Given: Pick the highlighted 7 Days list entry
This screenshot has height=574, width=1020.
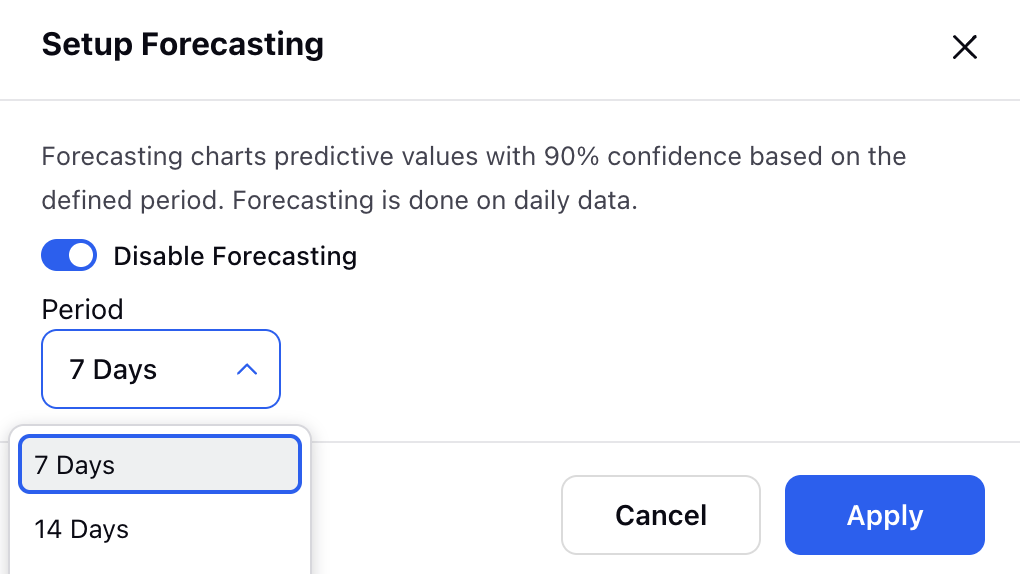Looking at the screenshot, I should point(159,465).
